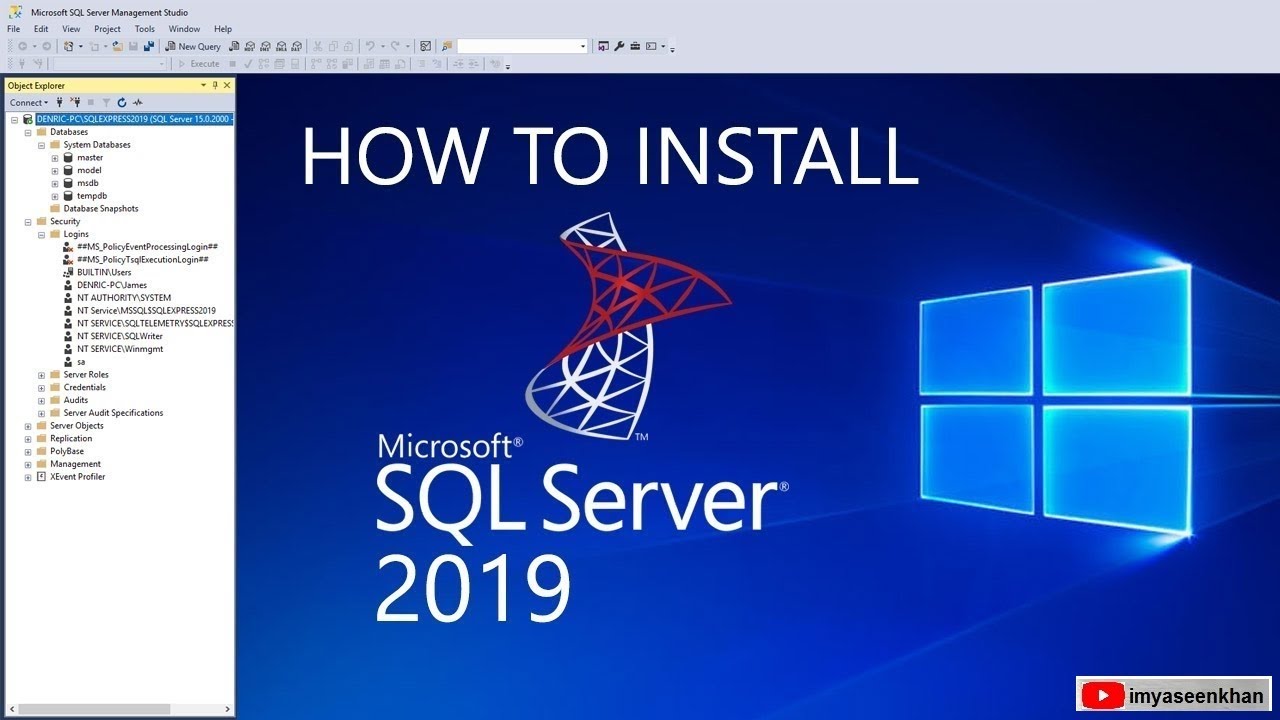The width and height of the screenshot is (1280, 720).
Task: Expand the Server Objects node
Action: 28,426
